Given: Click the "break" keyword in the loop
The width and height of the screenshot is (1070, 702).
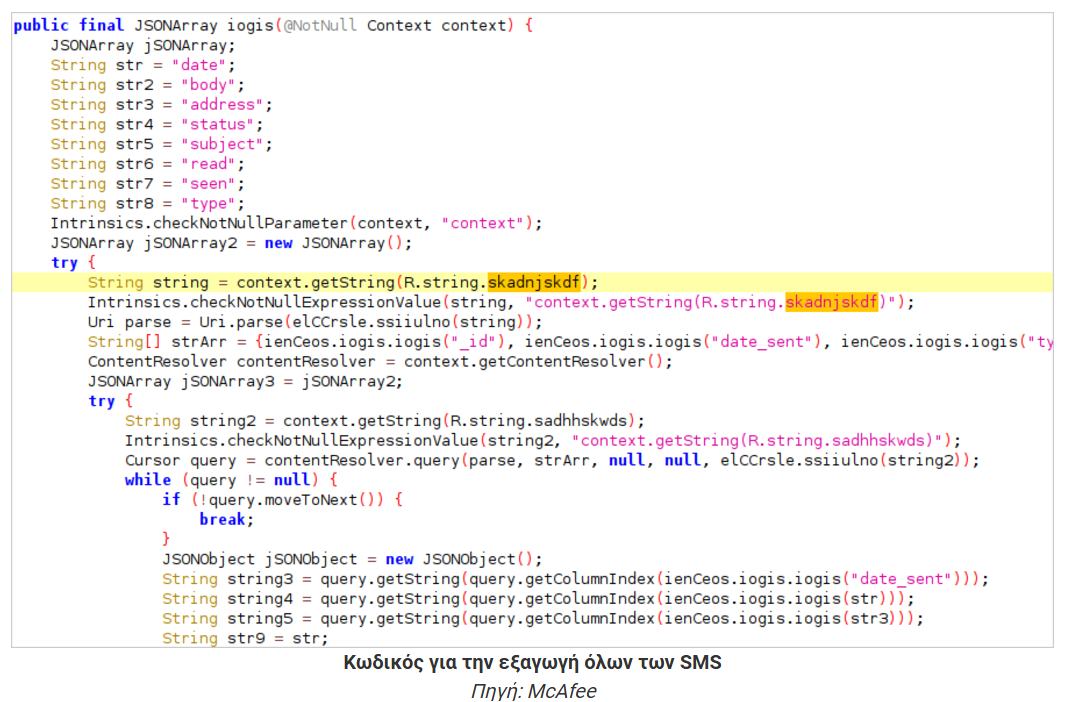Looking at the screenshot, I should tap(226, 519).
